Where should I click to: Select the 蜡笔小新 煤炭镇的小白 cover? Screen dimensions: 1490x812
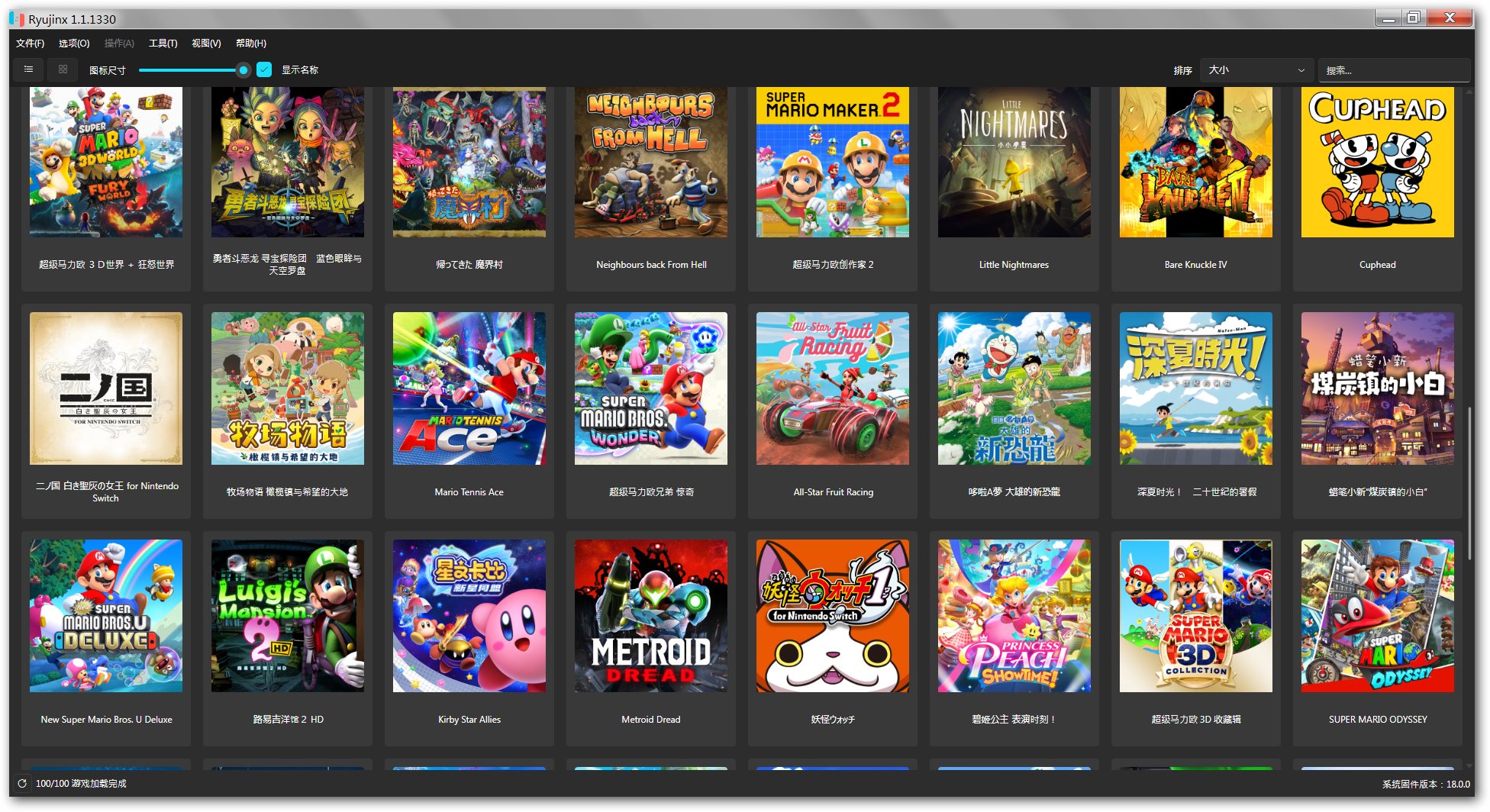1377,388
